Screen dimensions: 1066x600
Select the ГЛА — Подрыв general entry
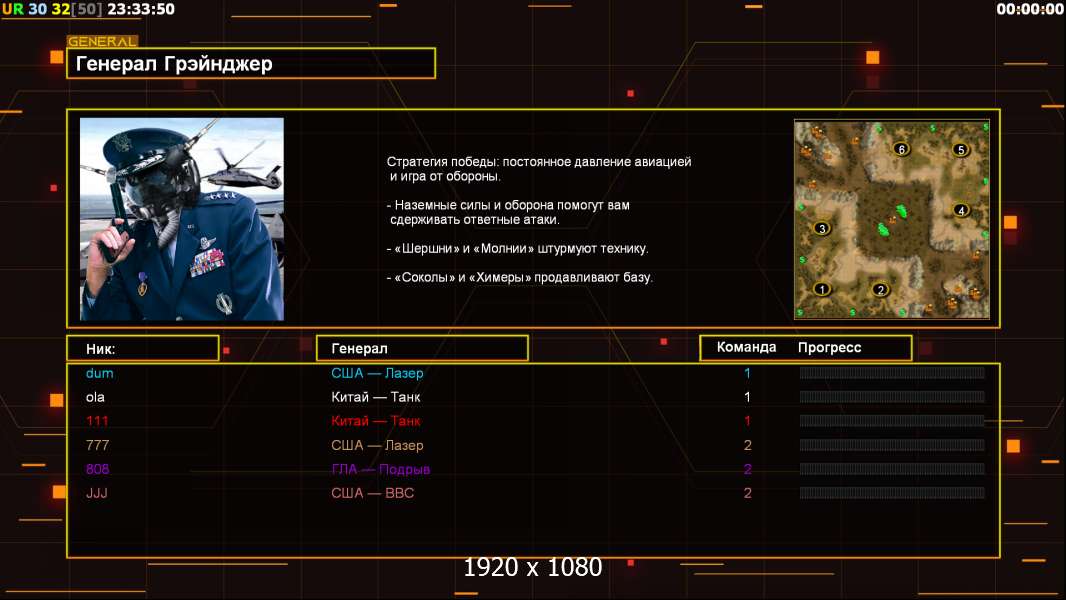pyautogui.click(x=380, y=469)
